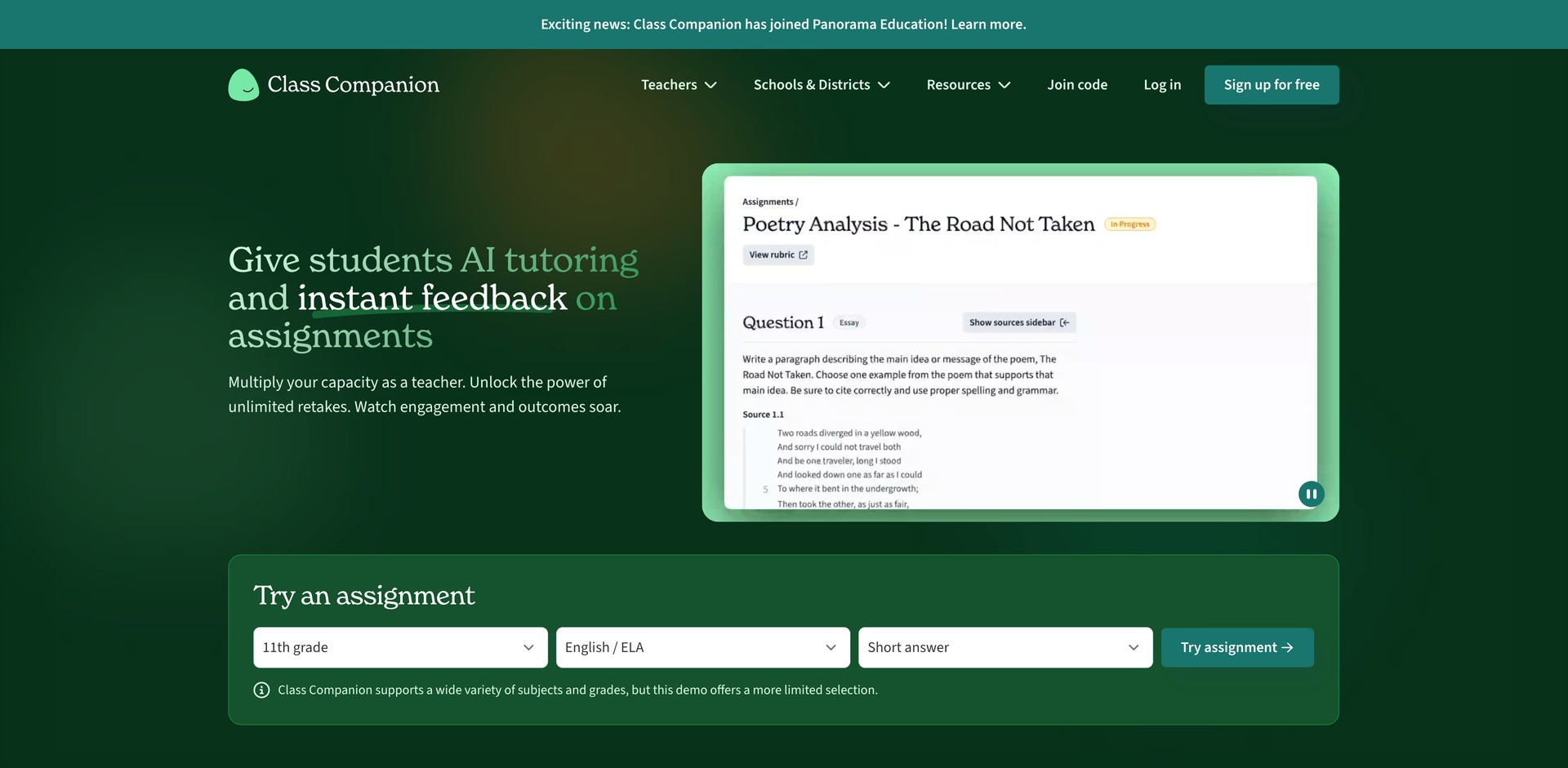Click the Try an assignment heading
Image resolution: width=1568 pixels, height=768 pixels.
click(x=364, y=596)
